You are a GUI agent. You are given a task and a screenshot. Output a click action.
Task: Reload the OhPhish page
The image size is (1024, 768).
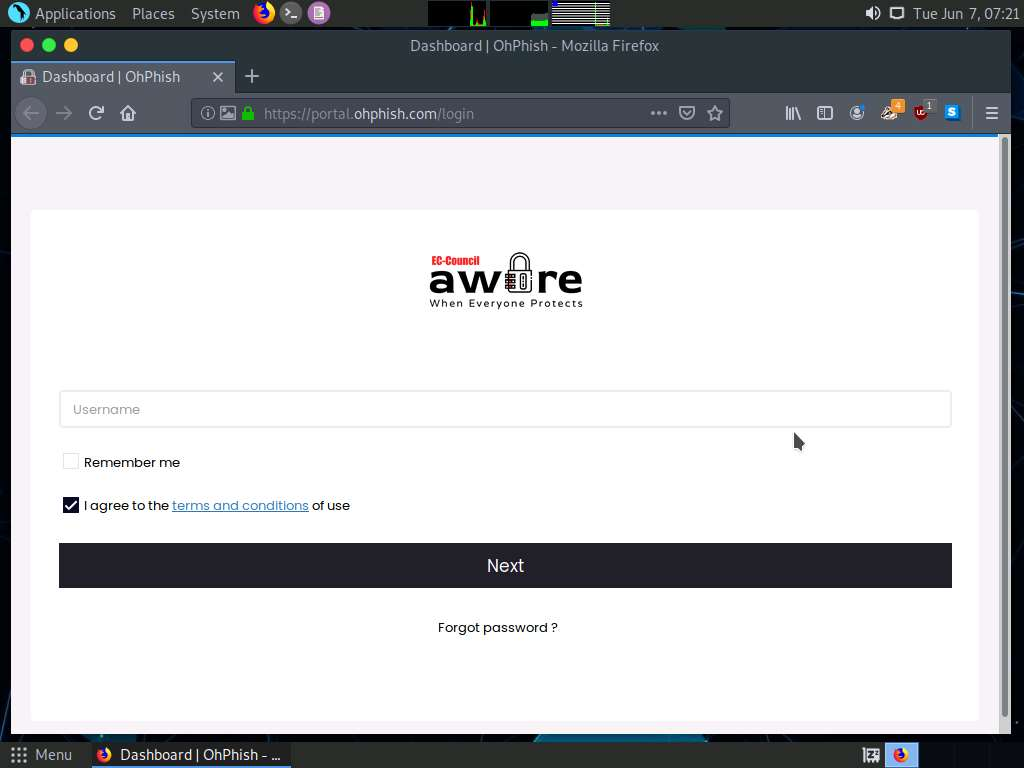point(96,114)
